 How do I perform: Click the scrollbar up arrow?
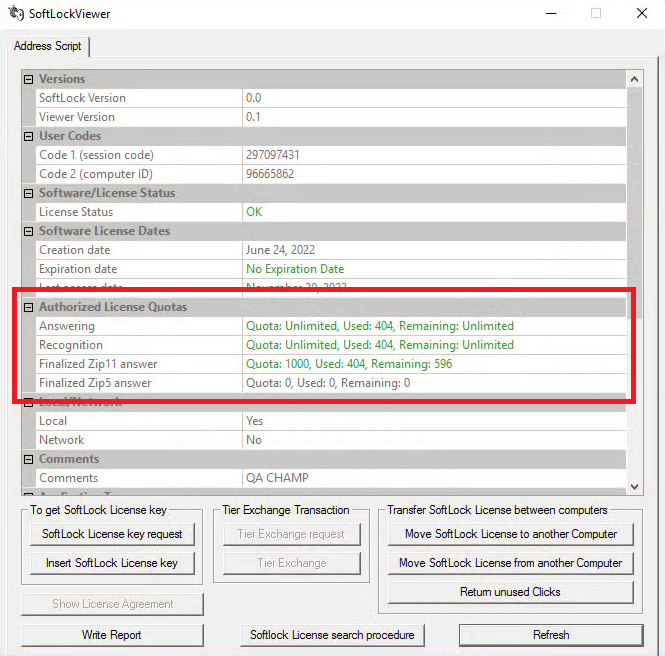coord(634,79)
